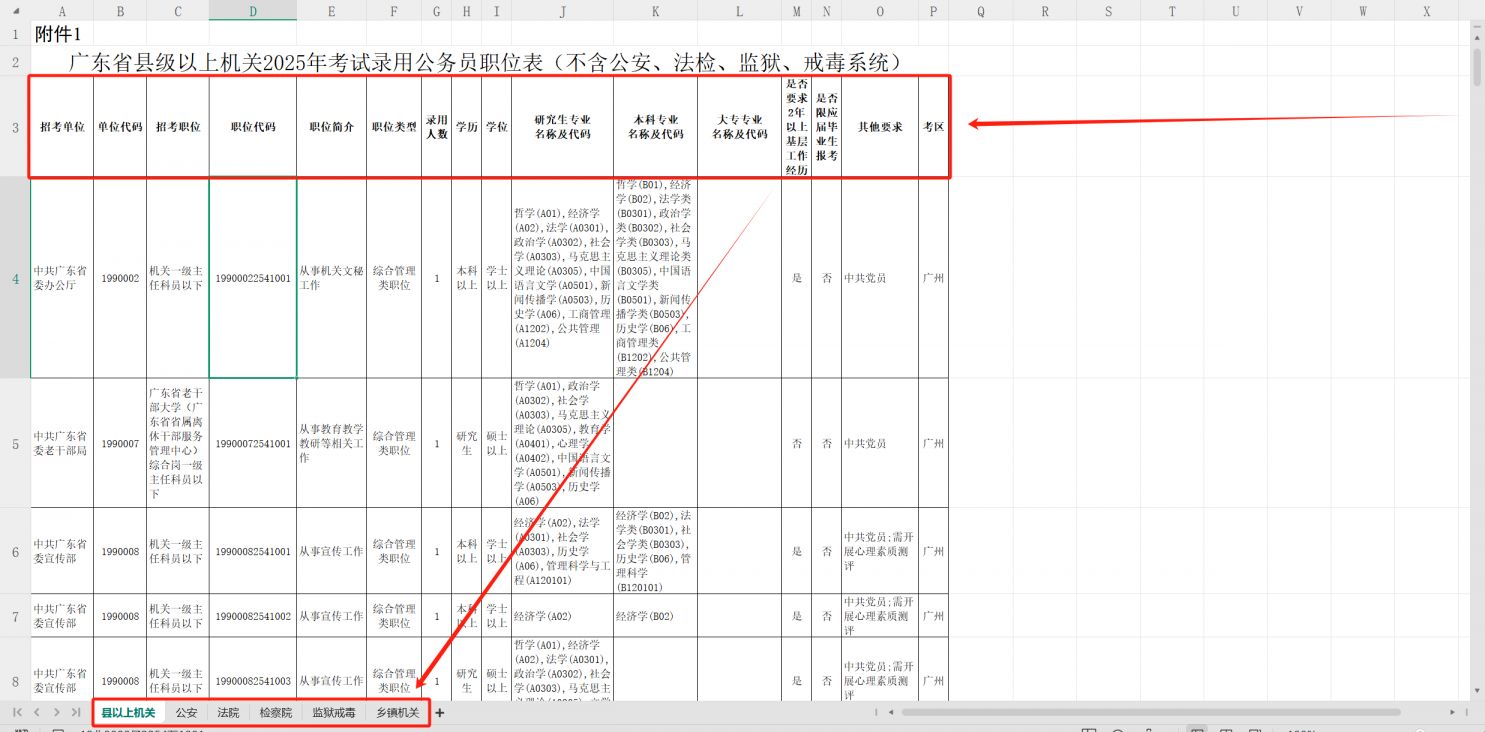This screenshot has height=732, width=1485.
Task: Open the 法院 sheet tab
Action: (228, 713)
